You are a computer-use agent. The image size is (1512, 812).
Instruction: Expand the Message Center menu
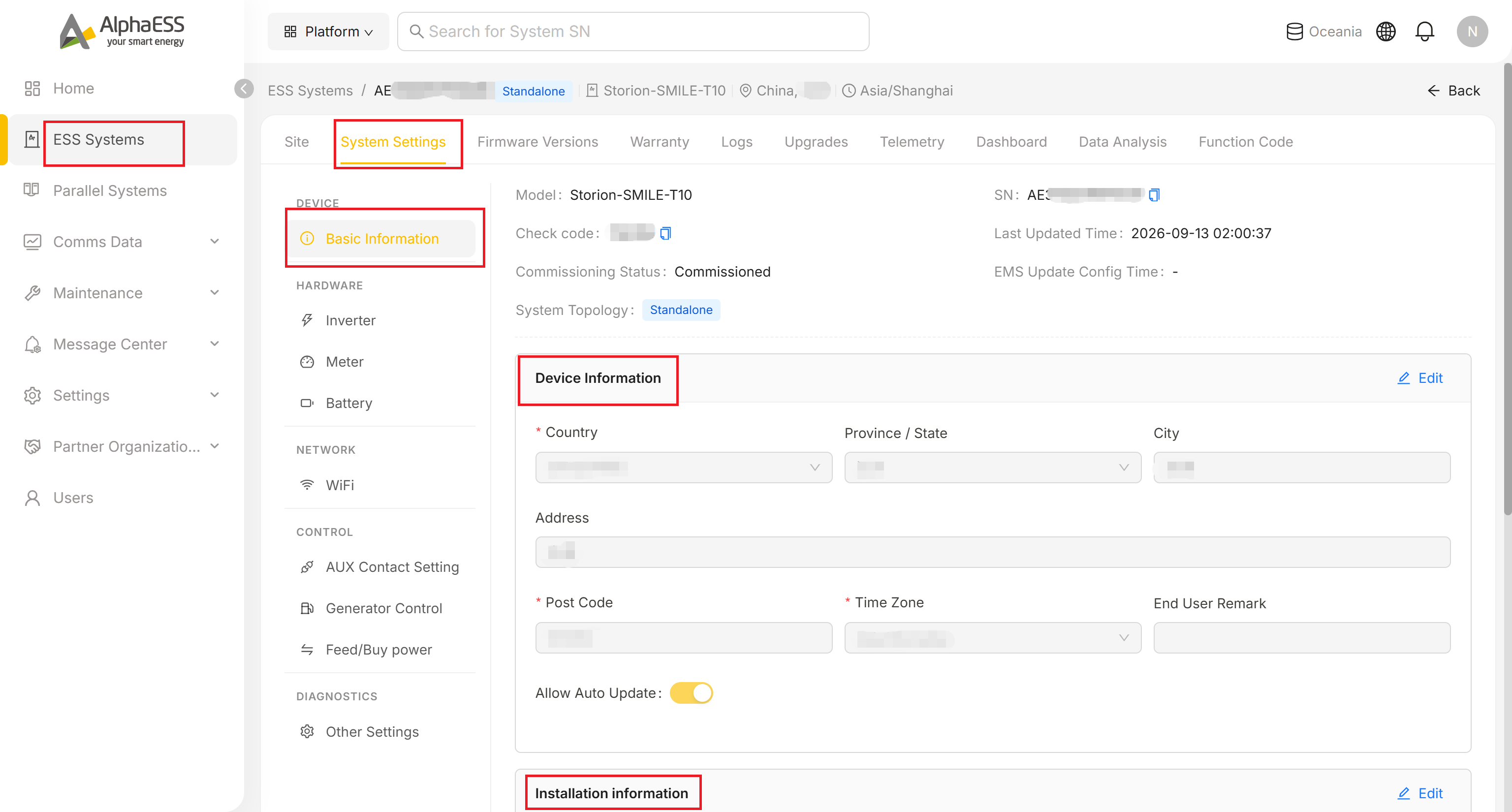[215, 344]
